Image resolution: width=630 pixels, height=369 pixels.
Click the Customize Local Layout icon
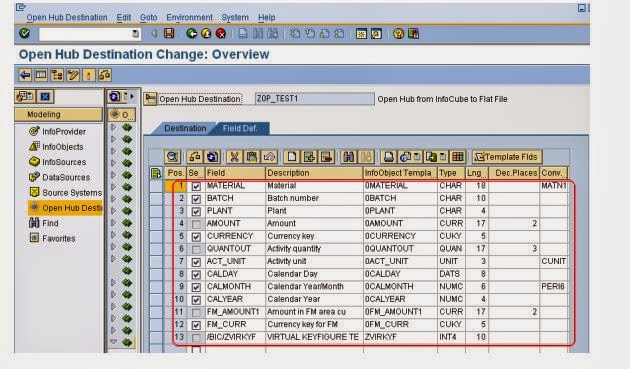click(413, 33)
